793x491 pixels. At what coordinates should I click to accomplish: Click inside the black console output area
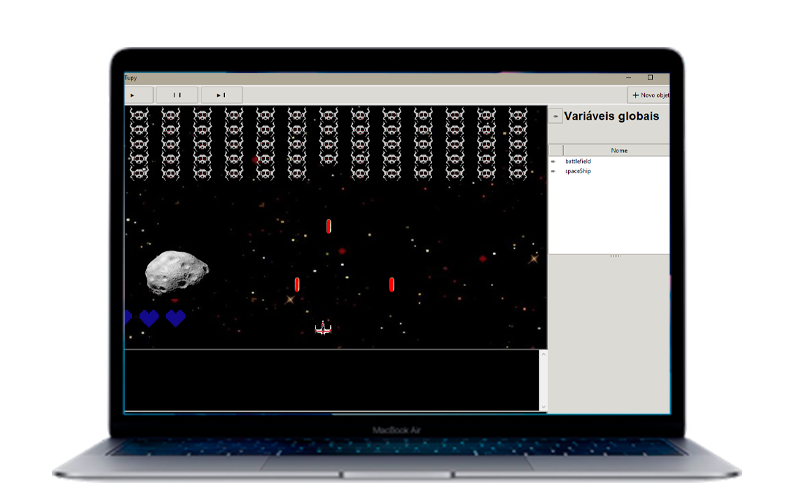click(x=330, y=380)
